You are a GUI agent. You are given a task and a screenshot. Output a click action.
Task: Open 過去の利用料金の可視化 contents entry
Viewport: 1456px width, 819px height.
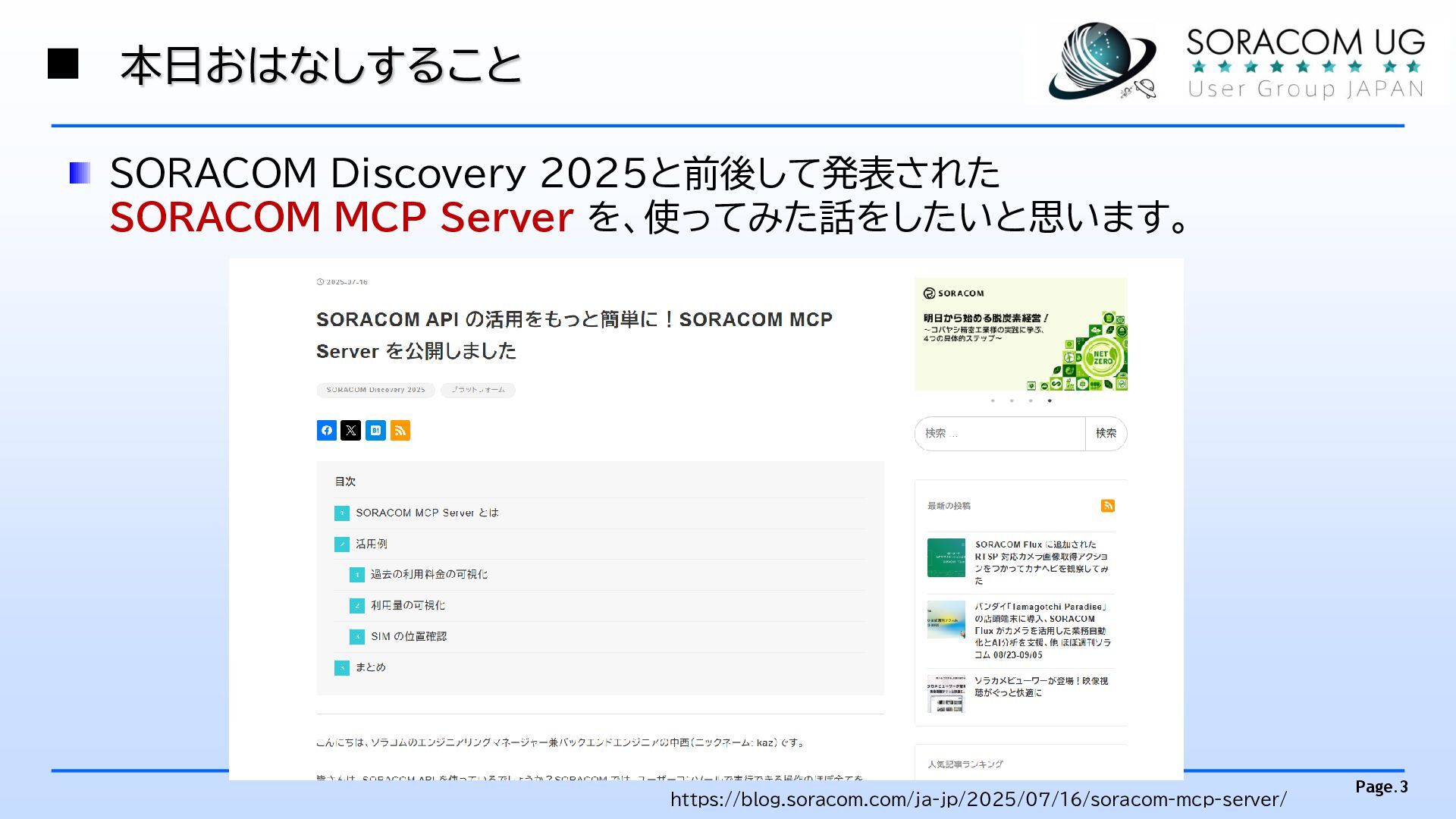pos(428,574)
